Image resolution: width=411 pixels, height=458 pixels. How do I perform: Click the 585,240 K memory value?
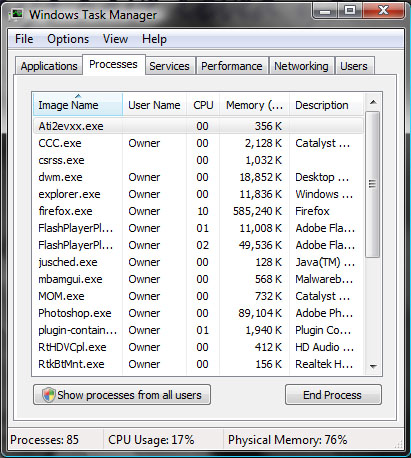[257, 211]
